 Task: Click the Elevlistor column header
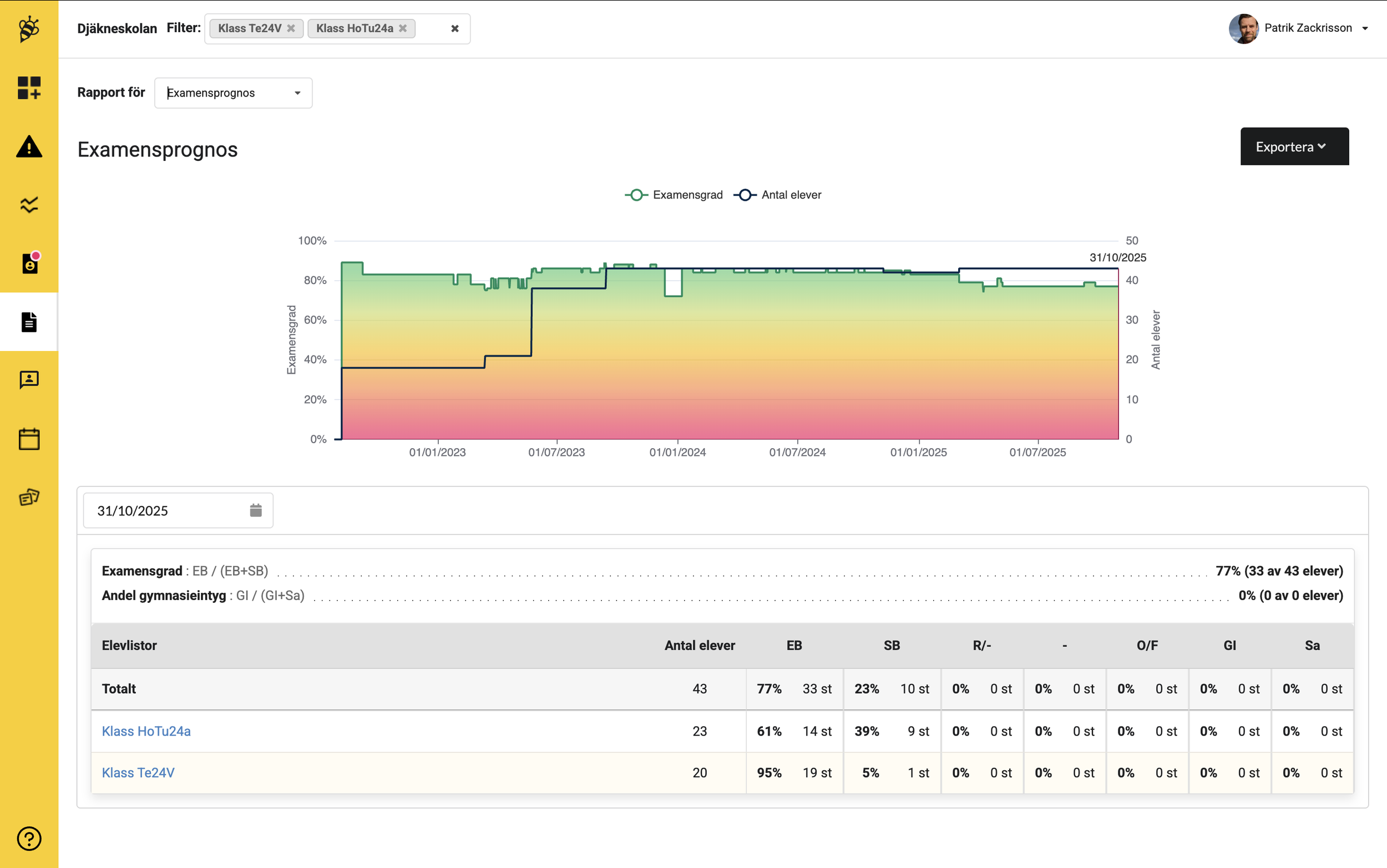click(129, 645)
